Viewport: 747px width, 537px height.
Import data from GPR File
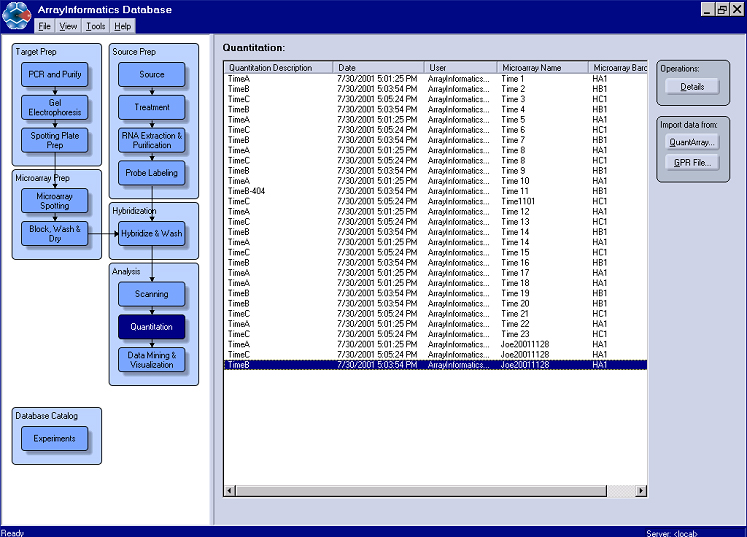[692, 162]
